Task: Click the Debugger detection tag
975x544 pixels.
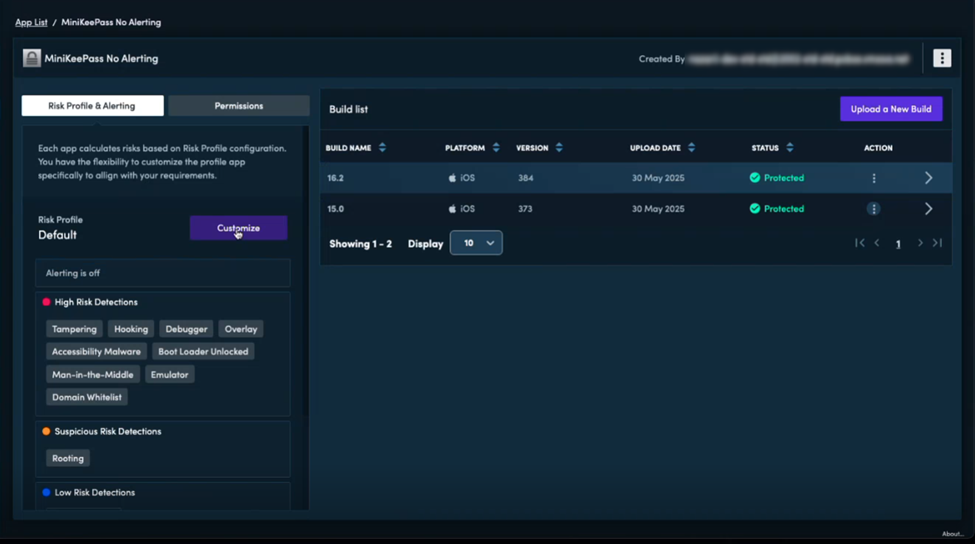Action: coord(186,329)
